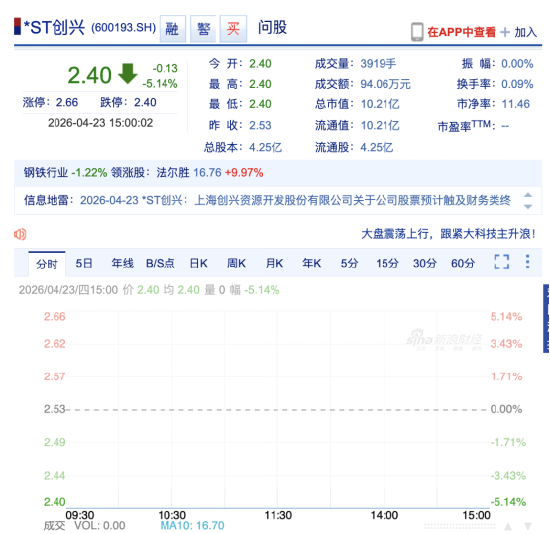The height and width of the screenshot is (534, 550).
Task: Click 加入 add to watchlist text
Action: click(525, 32)
